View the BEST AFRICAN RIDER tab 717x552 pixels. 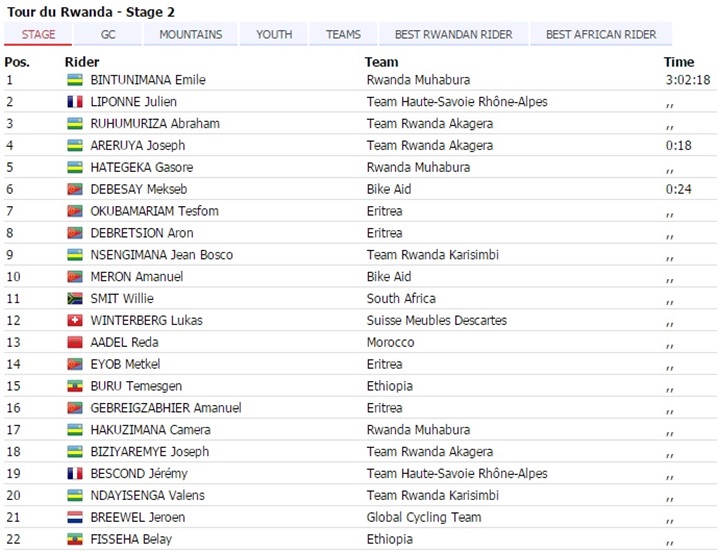(601, 34)
